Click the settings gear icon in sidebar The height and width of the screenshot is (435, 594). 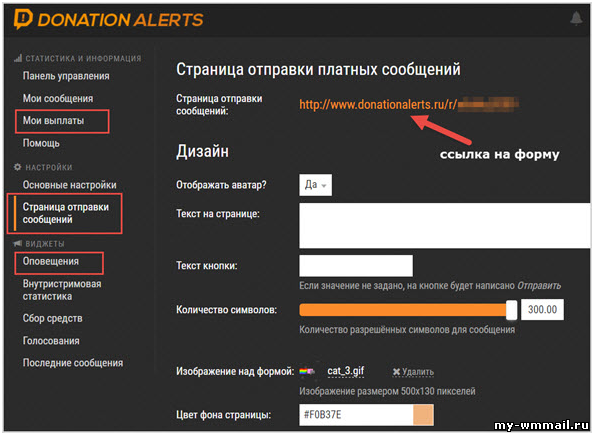click(17, 167)
